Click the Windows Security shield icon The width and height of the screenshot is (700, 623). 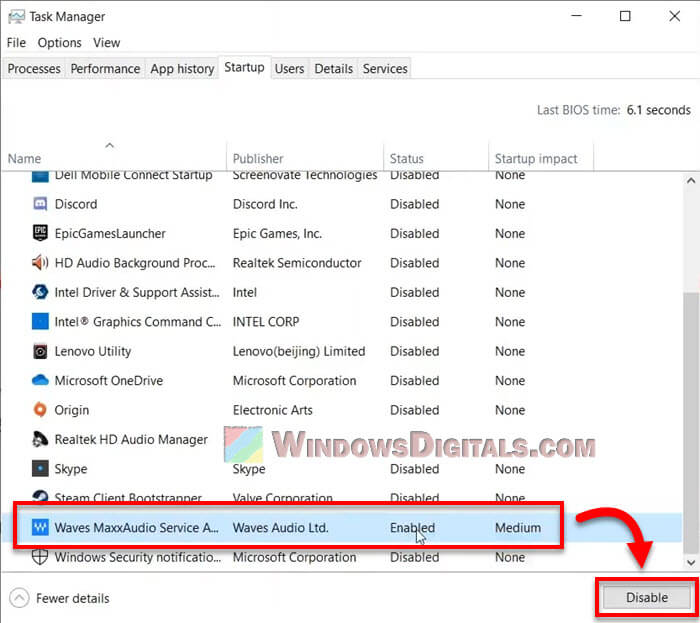(40, 557)
